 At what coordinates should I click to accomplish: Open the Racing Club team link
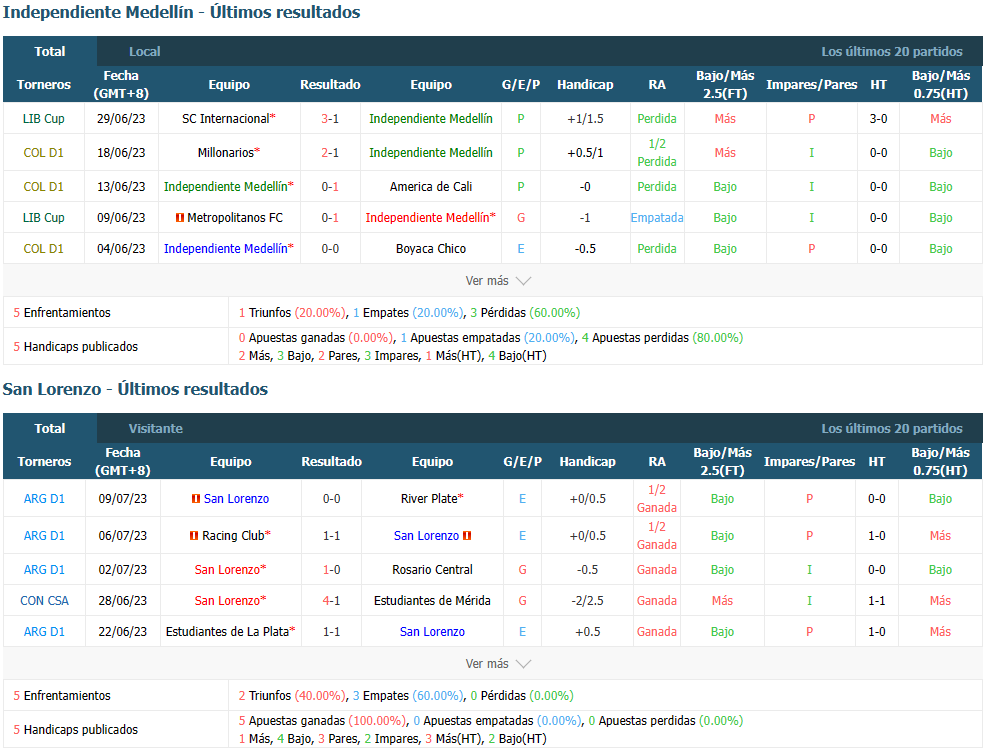(233, 536)
